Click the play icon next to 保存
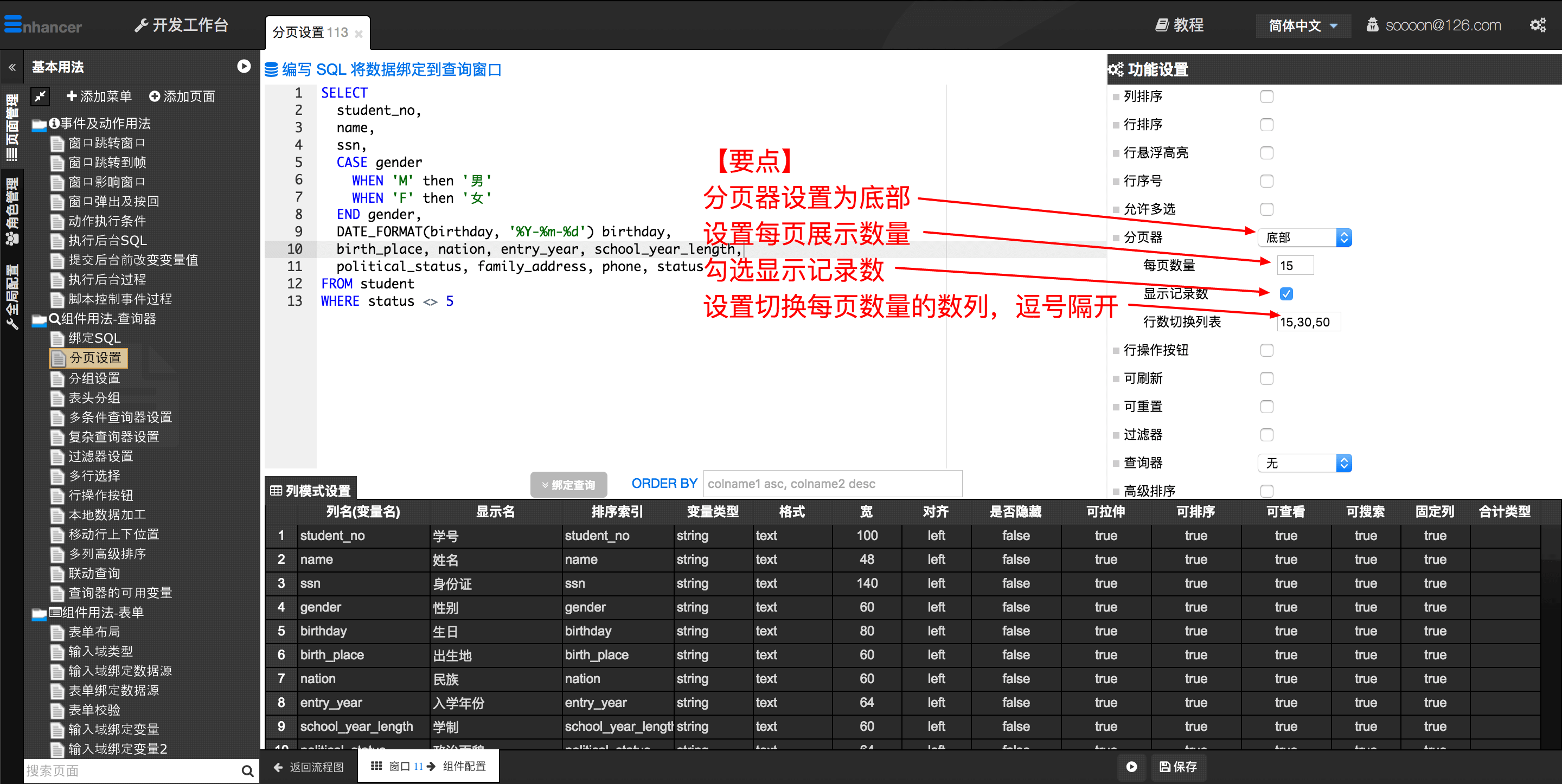The height and width of the screenshot is (784, 1562). tap(1131, 767)
